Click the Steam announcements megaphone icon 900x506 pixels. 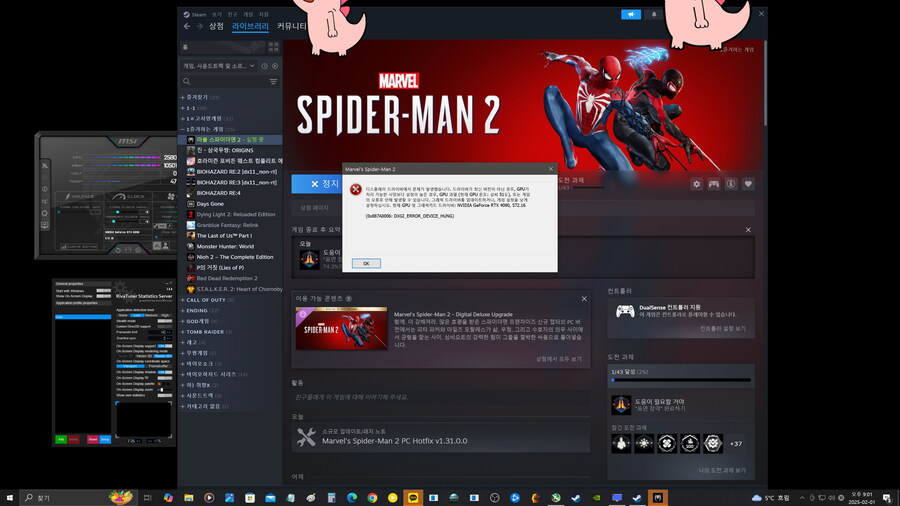tap(631, 14)
